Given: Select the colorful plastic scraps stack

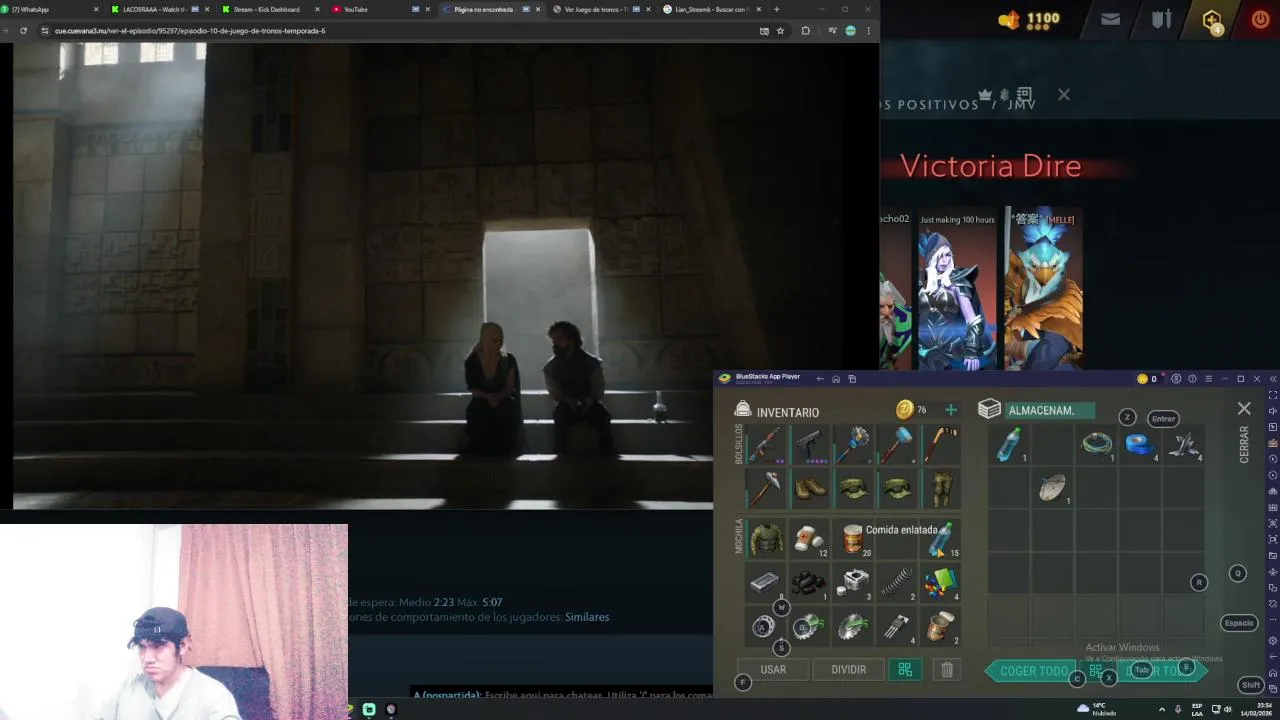Looking at the screenshot, I should pos(940,582).
